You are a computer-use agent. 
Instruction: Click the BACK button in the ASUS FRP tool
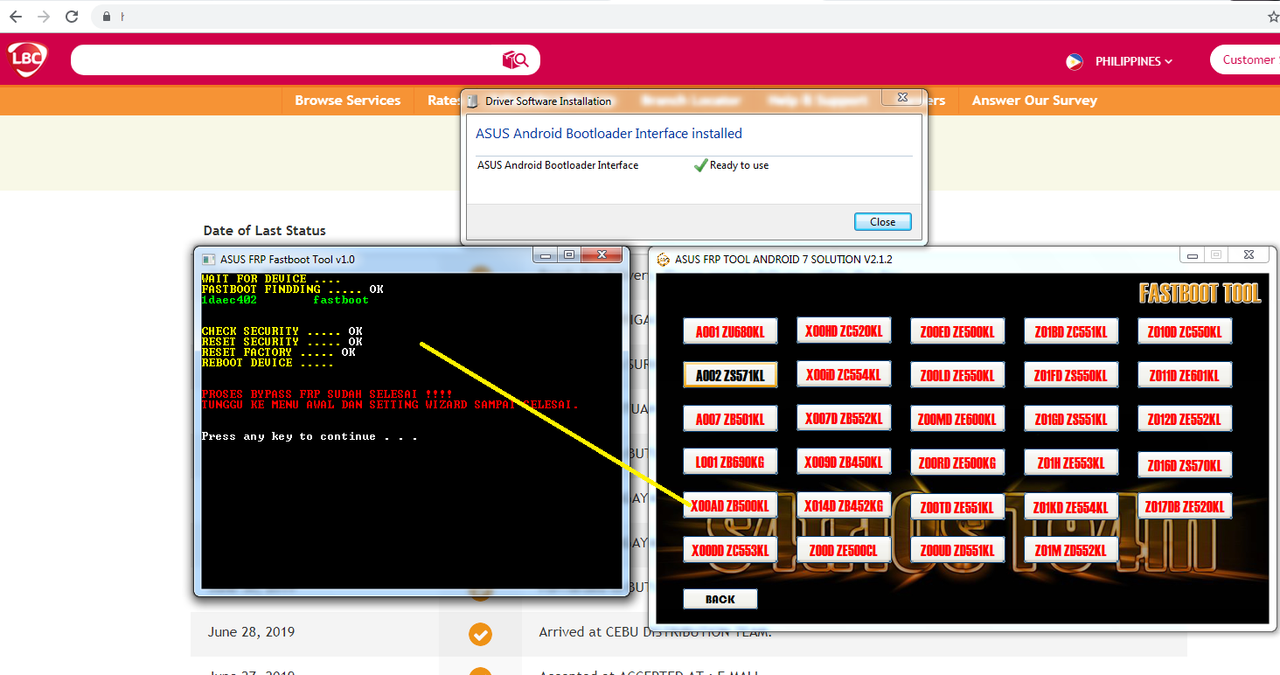[x=720, y=599]
